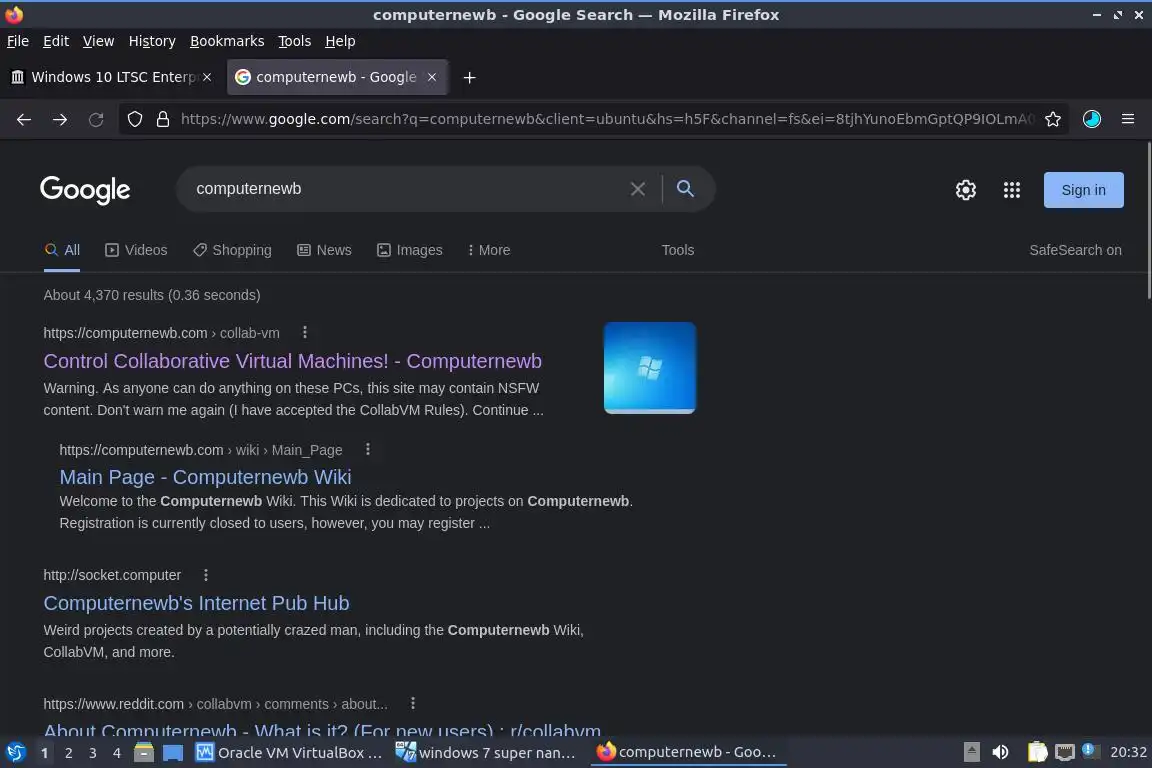Open options dots for reddit.com result
This screenshot has width=1152, height=768.
point(413,703)
